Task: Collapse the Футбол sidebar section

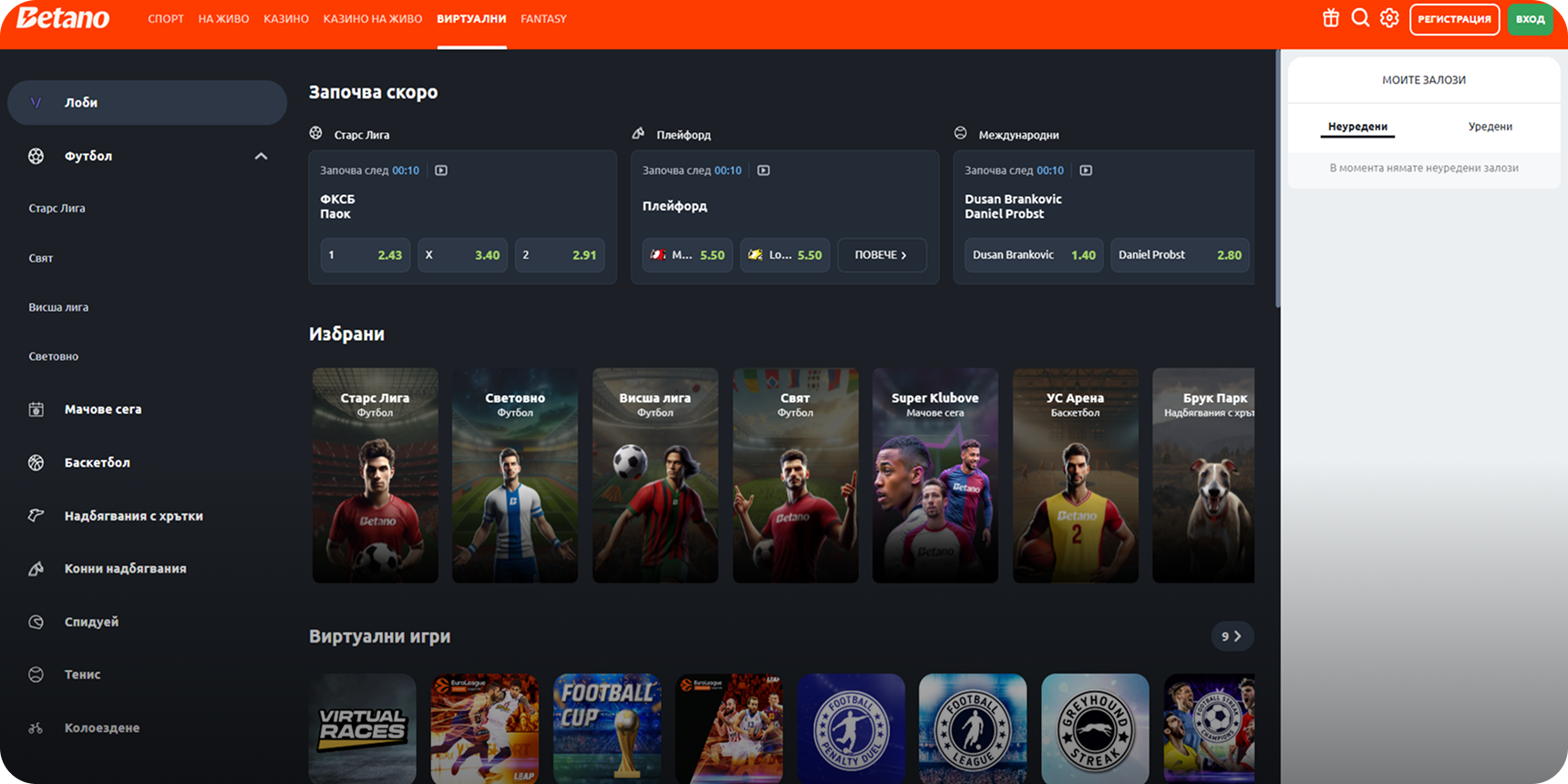Action: coord(261,157)
